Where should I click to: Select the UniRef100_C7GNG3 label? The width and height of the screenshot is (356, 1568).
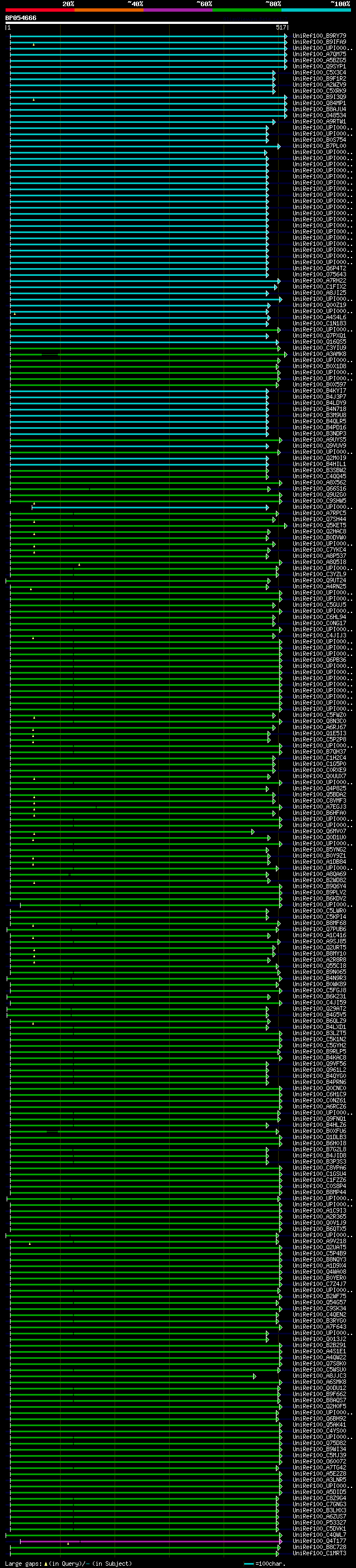(319, 1504)
